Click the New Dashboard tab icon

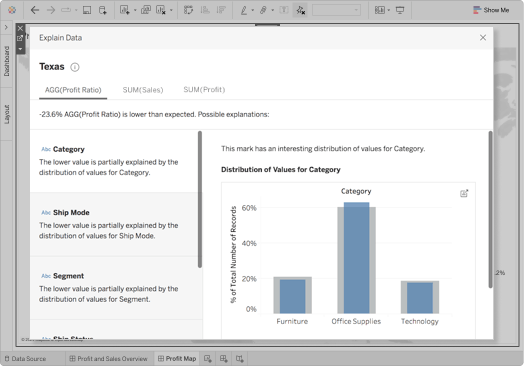[x=224, y=359]
